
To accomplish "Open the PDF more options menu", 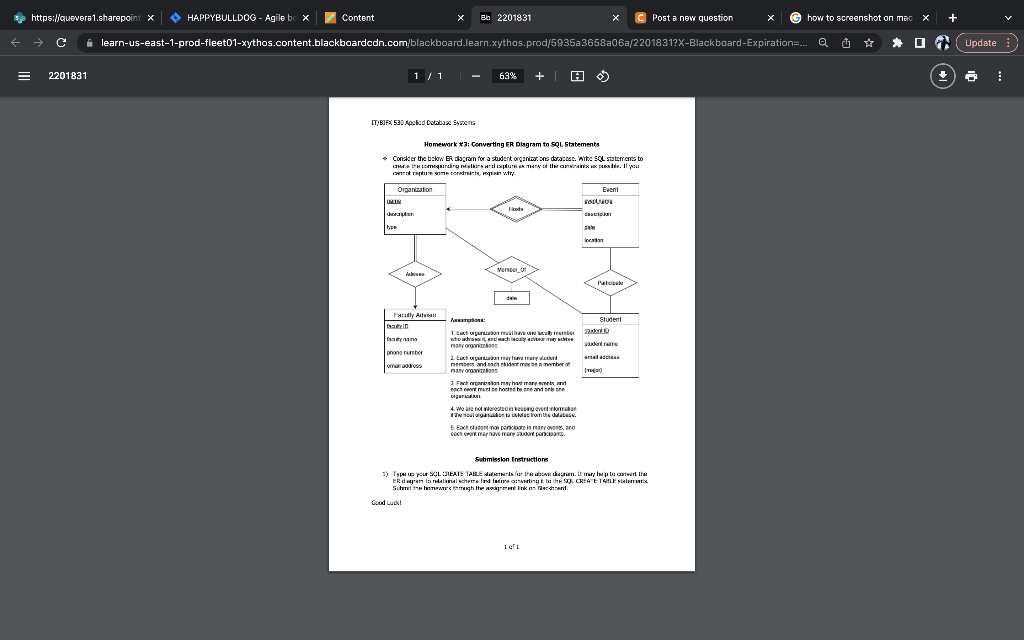I will point(1000,76).
